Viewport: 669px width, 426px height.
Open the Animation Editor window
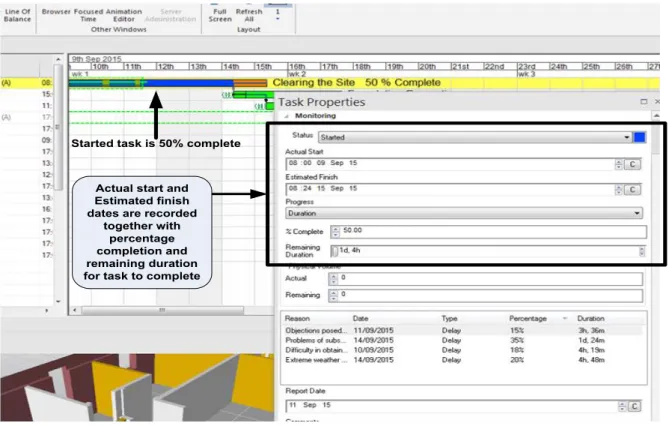click(124, 15)
